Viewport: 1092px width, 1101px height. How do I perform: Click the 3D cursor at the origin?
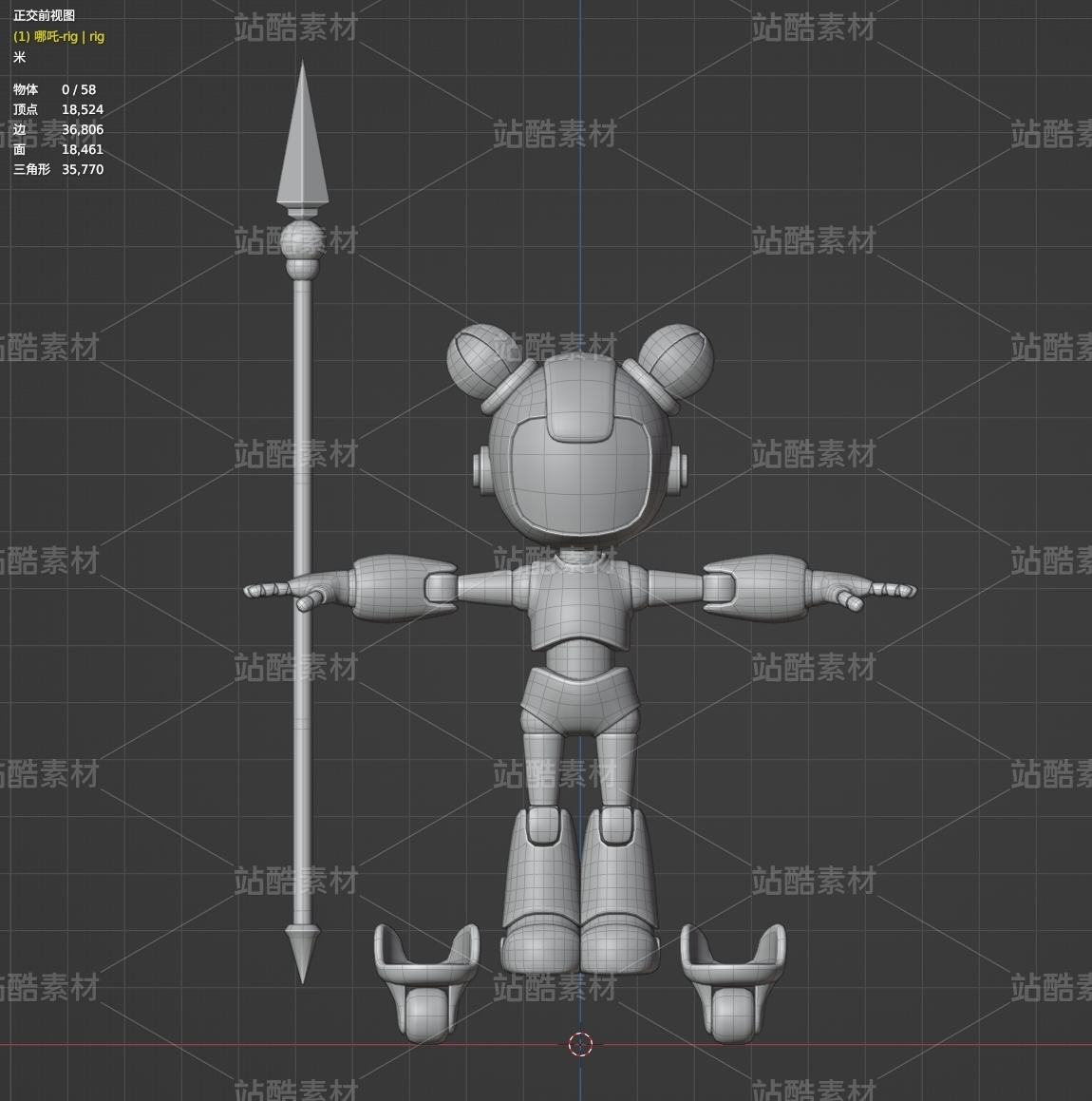point(580,1044)
